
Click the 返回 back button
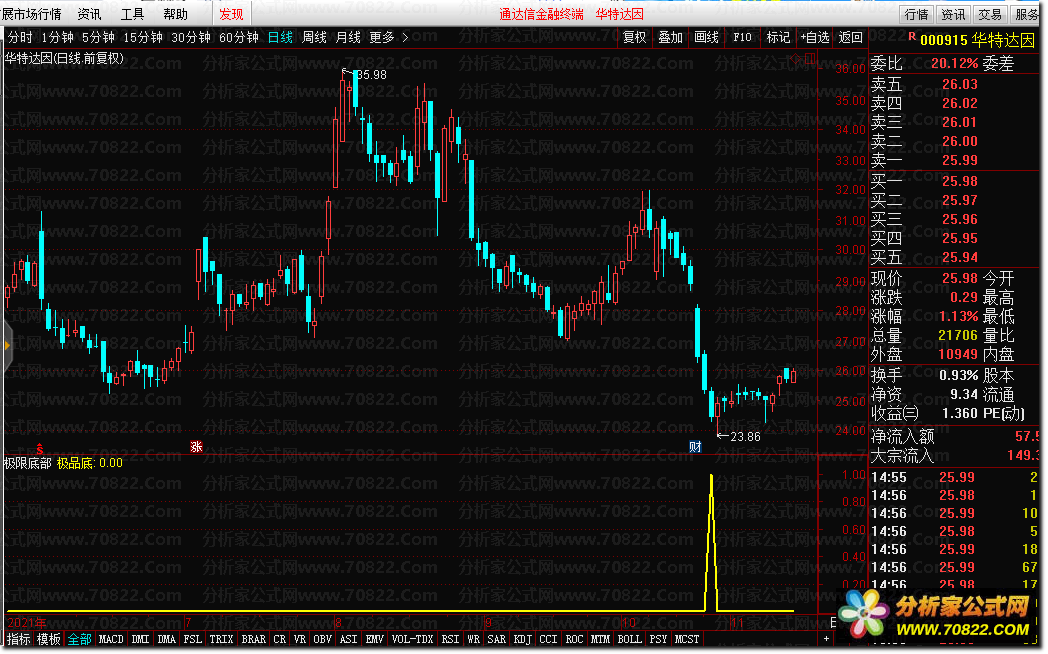tap(851, 37)
